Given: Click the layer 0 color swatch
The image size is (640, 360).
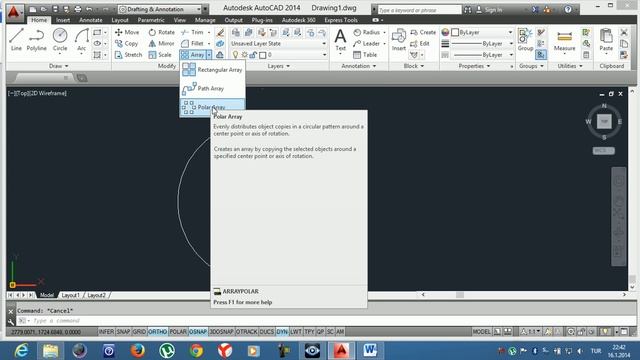Looking at the screenshot, I should (x=262, y=55).
